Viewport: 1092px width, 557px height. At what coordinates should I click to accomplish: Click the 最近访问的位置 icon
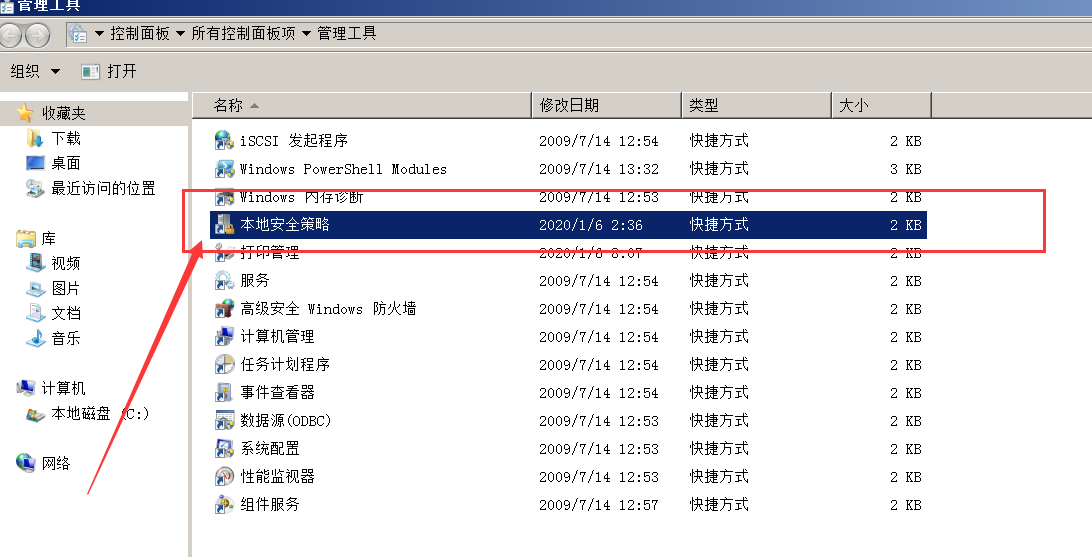pyautogui.click(x=35, y=188)
